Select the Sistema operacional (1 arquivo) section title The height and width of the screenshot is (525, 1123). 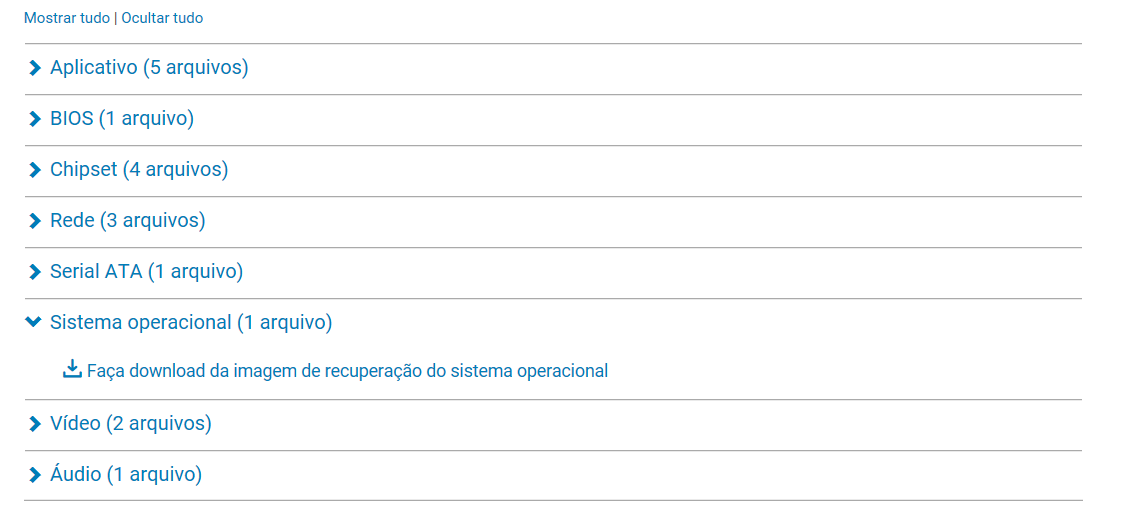[191, 323]
